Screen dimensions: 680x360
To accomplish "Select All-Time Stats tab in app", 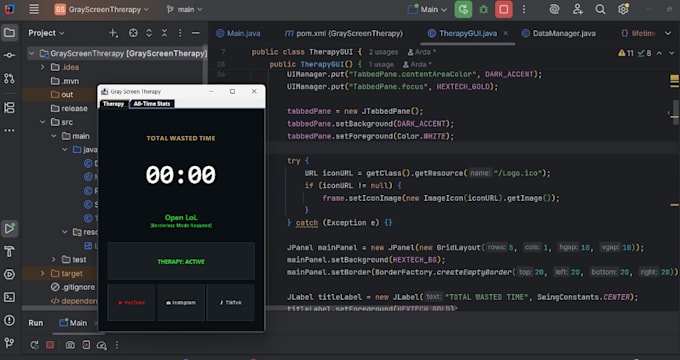I will tap(152, 104).
